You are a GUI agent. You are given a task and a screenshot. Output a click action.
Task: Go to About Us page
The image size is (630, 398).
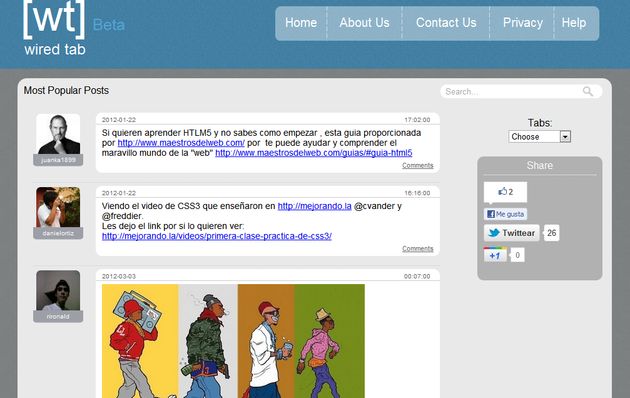pos(364,23)
